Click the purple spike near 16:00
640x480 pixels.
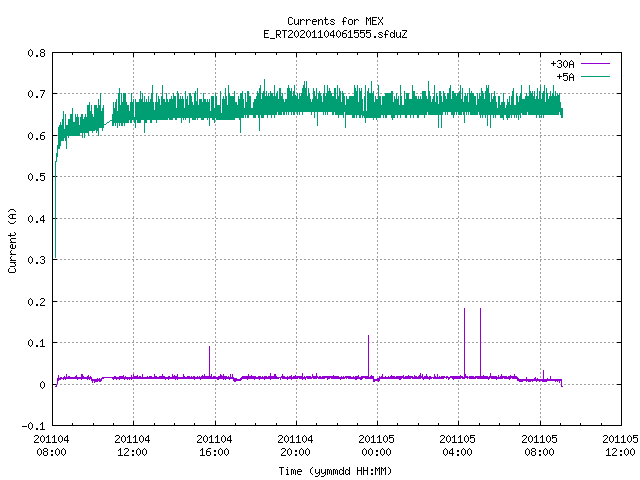(x=209, y=361)
